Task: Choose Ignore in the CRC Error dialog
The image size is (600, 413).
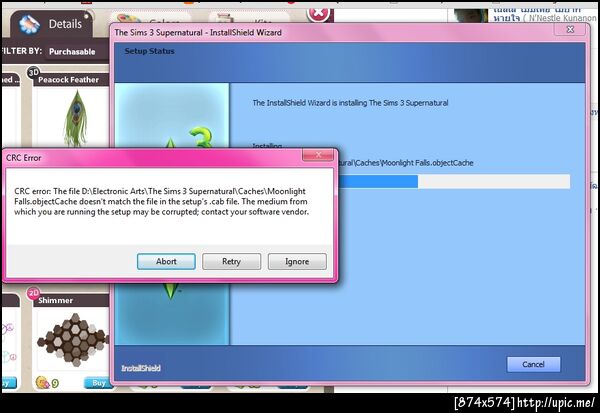Action: tap(297, 261)
